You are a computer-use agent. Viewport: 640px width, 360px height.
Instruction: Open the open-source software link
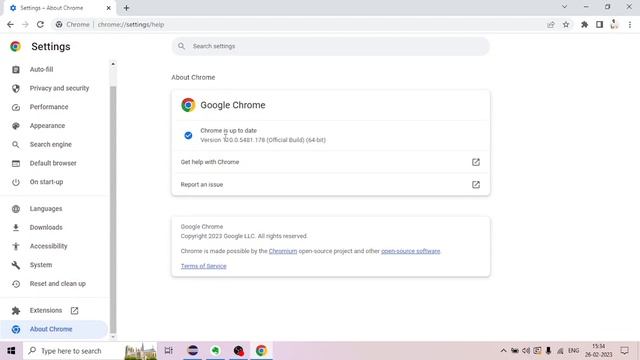(410, 251)
